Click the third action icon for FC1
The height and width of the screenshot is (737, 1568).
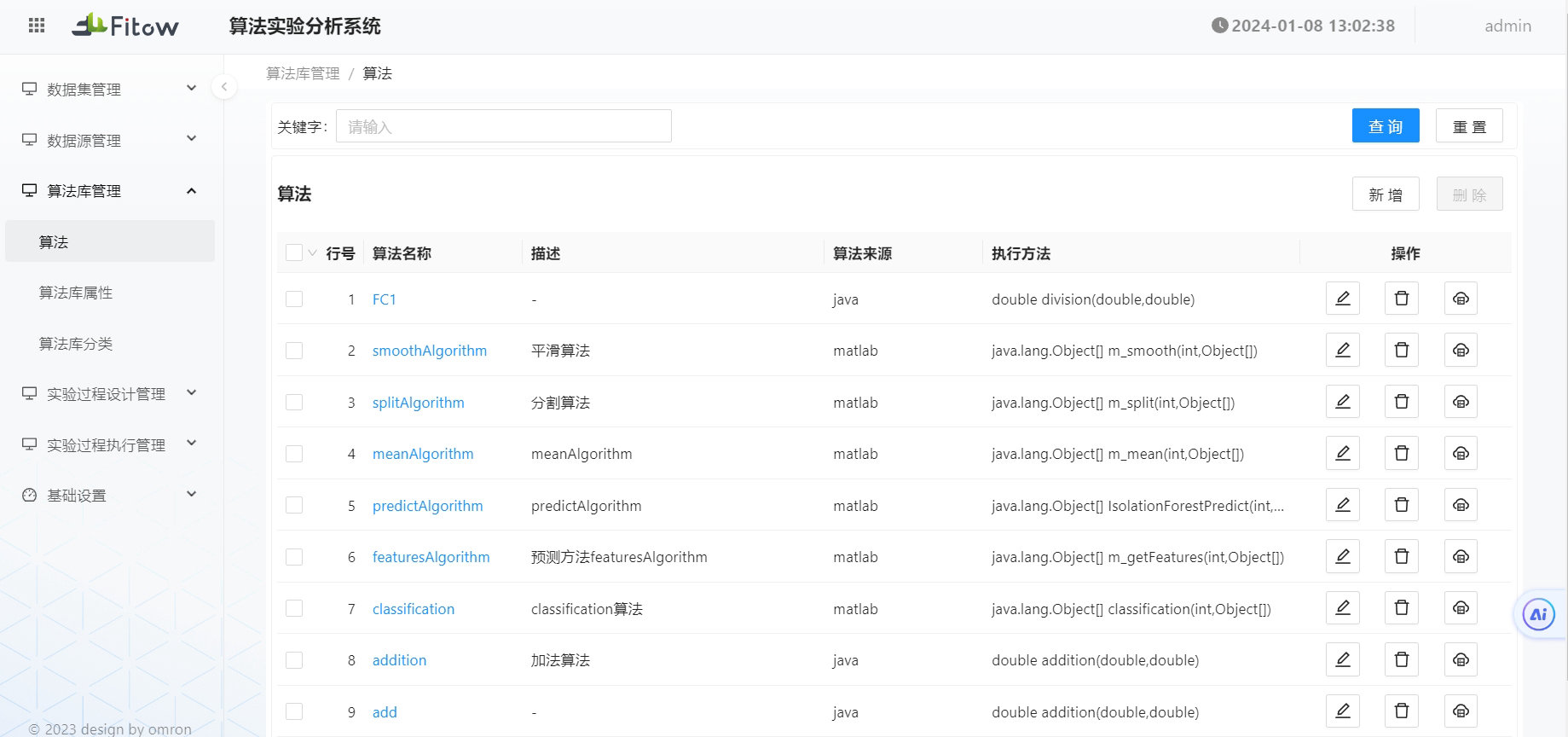point(1461,299)
